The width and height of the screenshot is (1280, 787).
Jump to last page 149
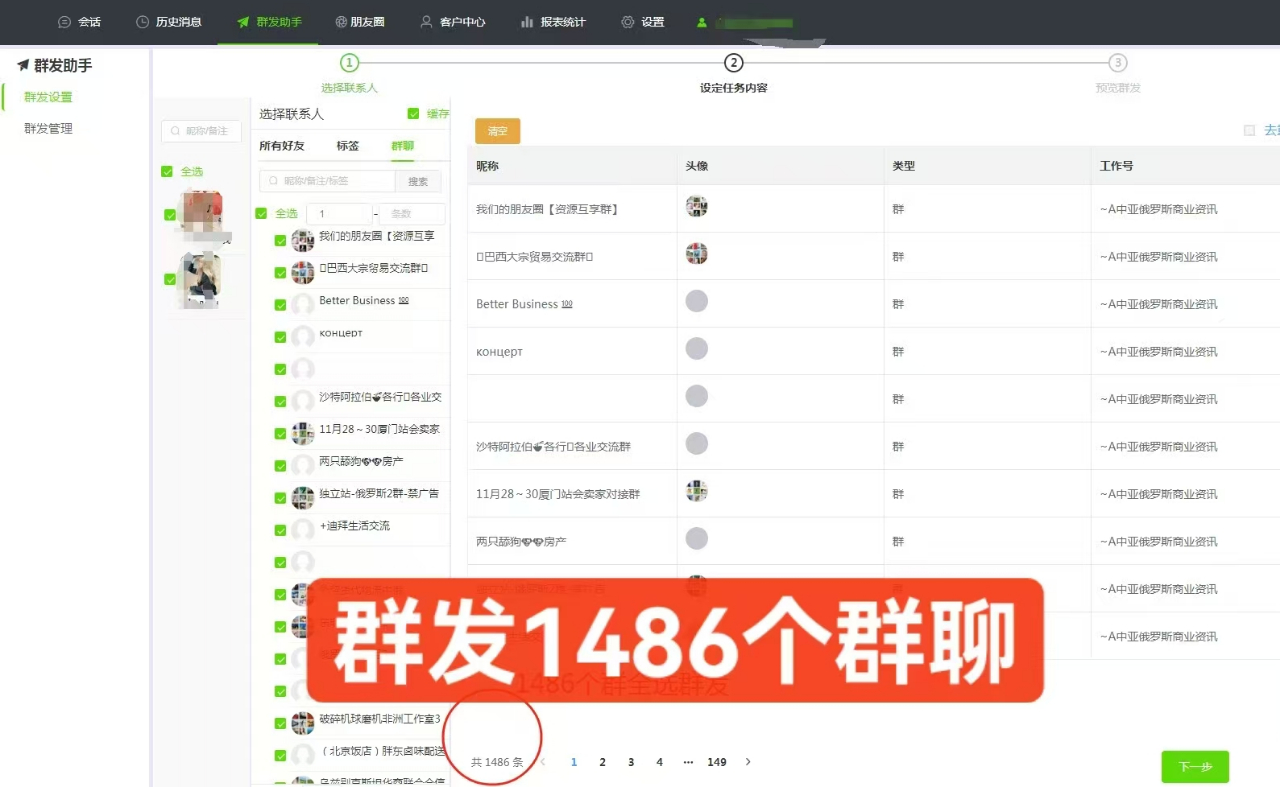(x=717, y=762)
